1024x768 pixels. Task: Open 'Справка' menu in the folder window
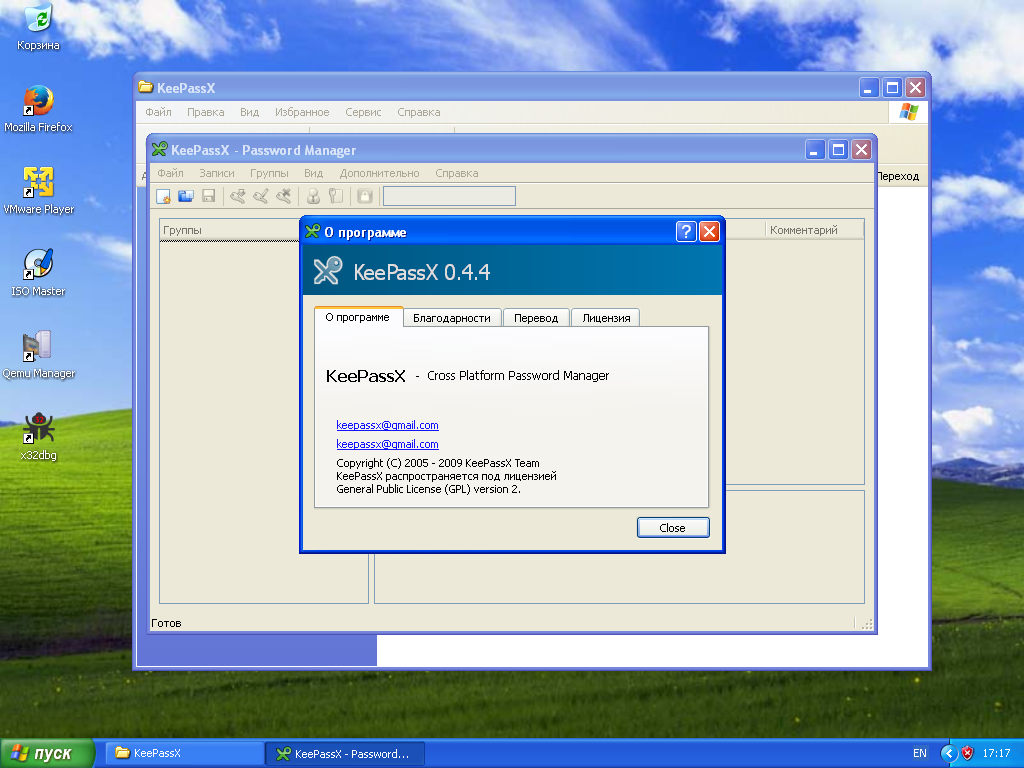tap(419, 112)
